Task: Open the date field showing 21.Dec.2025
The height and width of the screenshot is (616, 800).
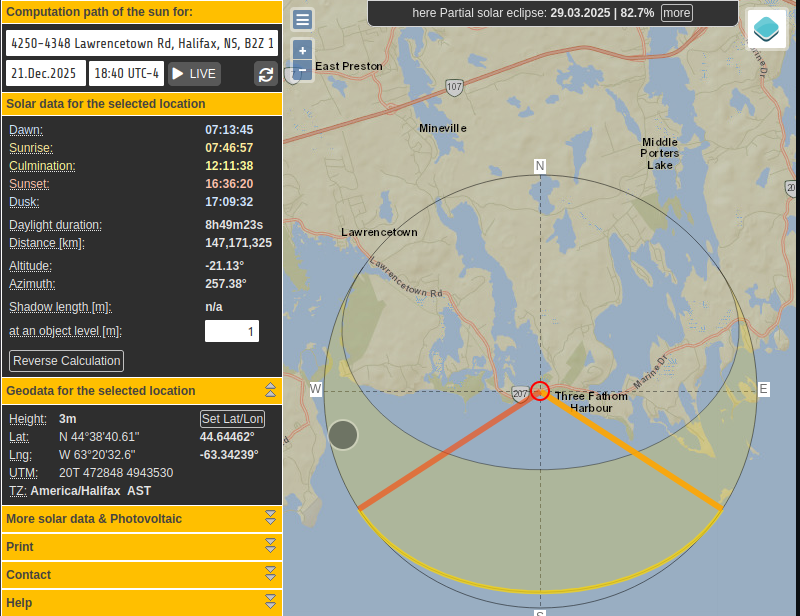Action: tap(45, 74)
